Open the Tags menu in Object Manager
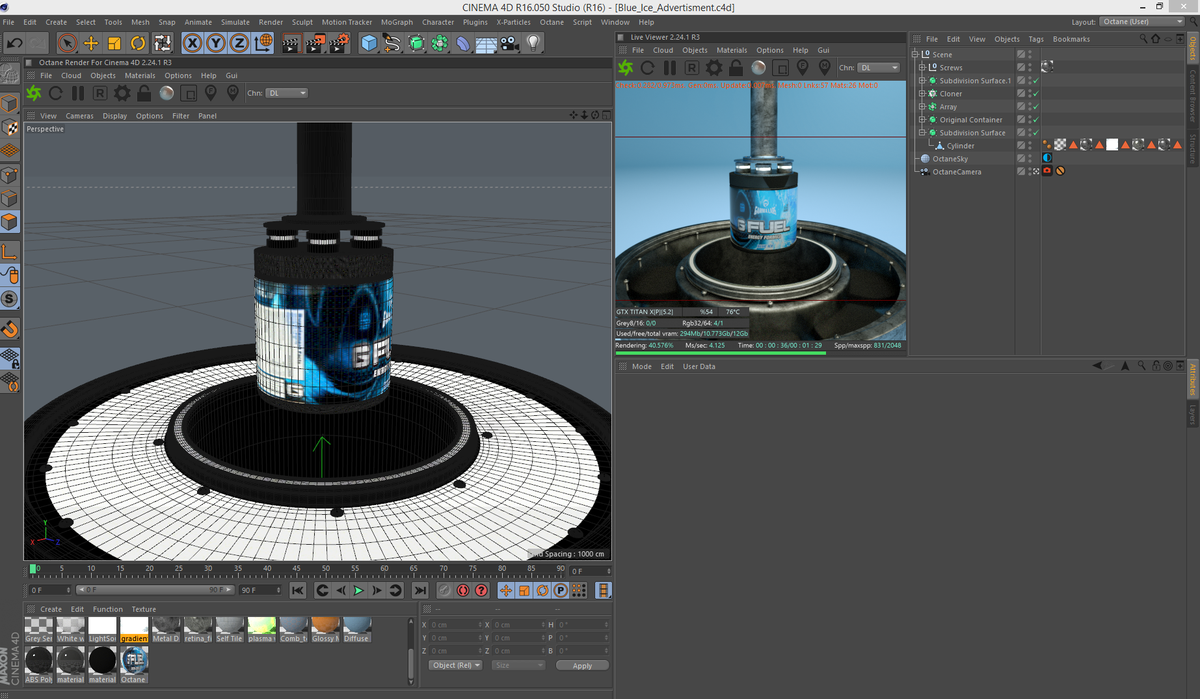 (1035, 39)
